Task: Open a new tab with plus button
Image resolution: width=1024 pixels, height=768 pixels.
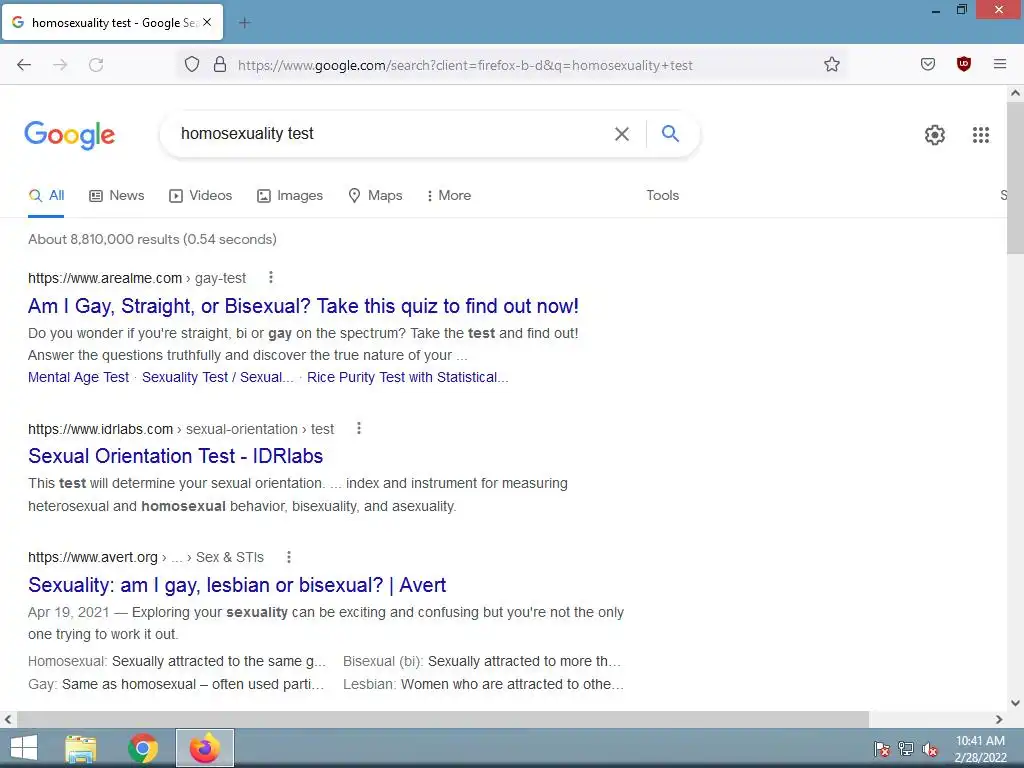Action: pyautogui.click(x=244, y=23)
